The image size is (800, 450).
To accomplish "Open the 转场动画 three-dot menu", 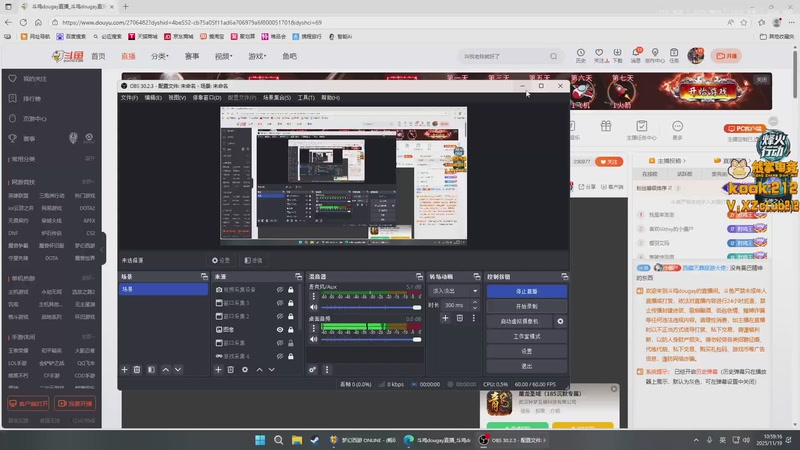I will (x=474, y=318).
